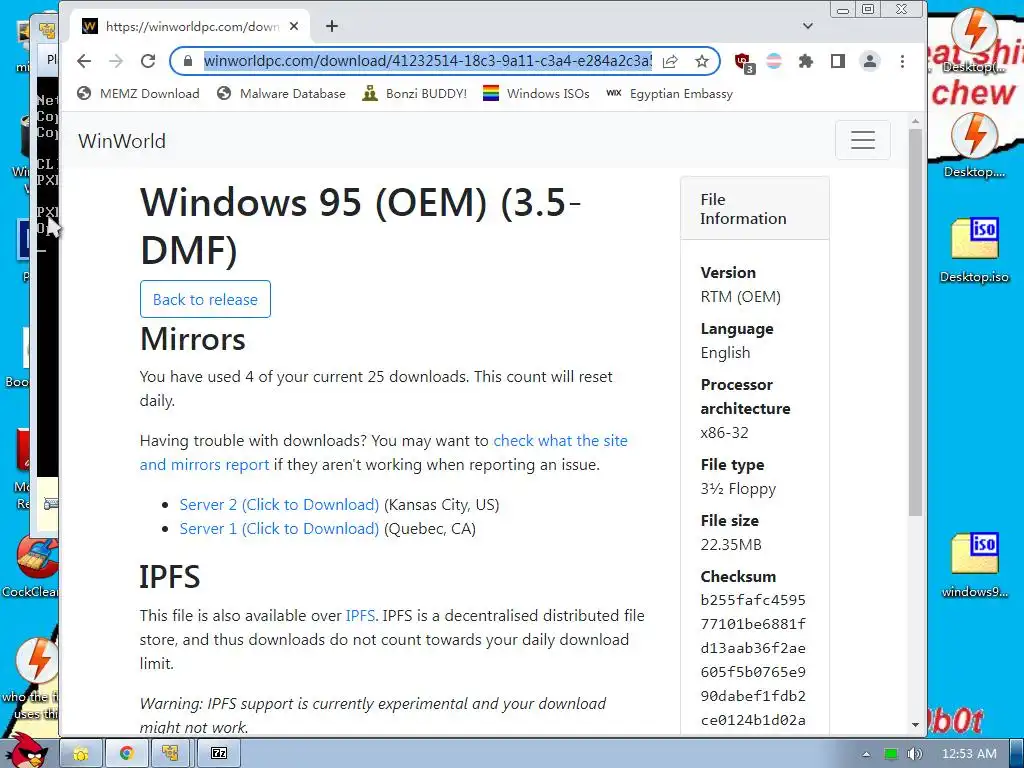Click the 22.35MB file size value

pos(731,545)
